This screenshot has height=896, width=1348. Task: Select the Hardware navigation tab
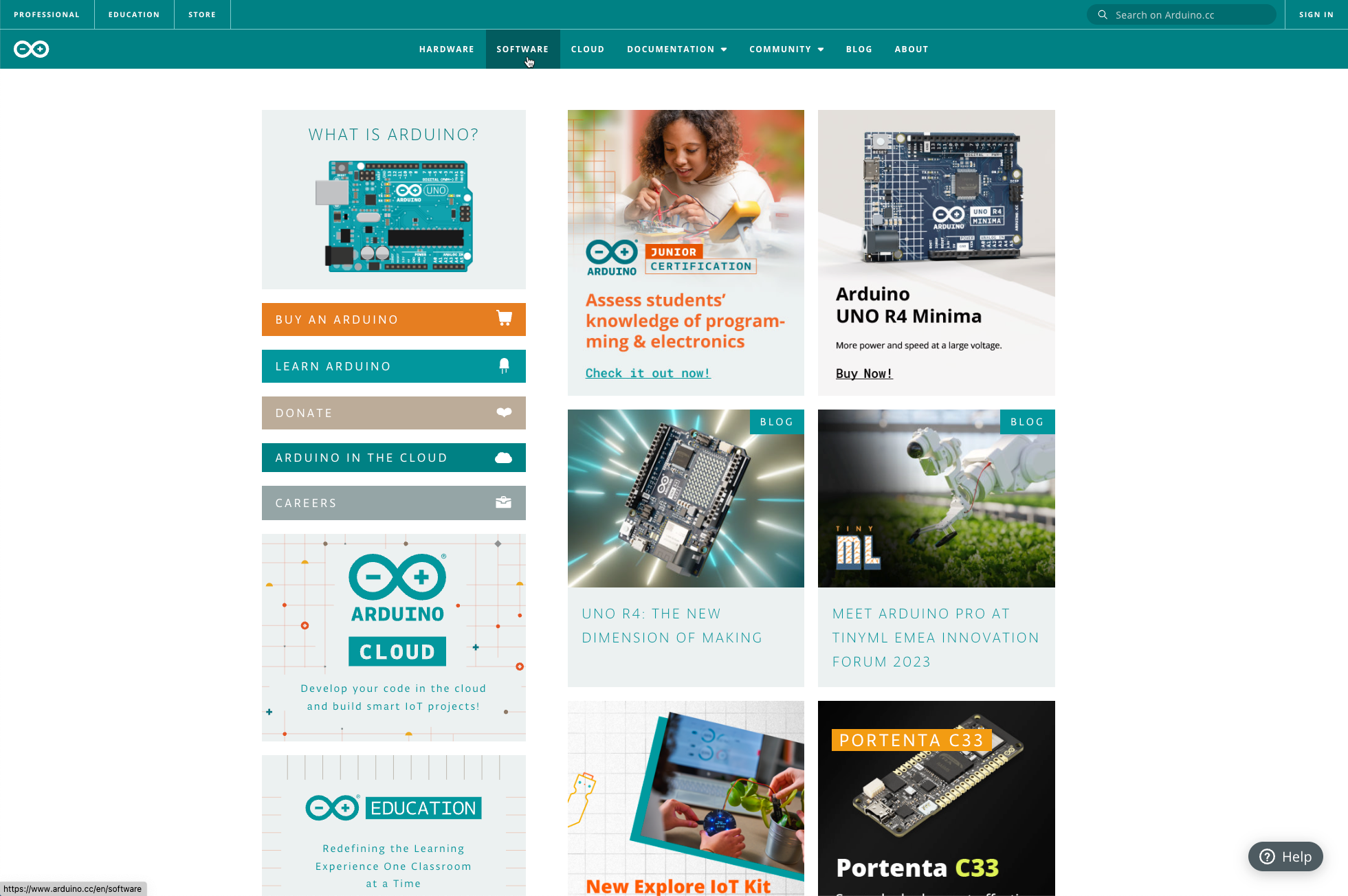(x=447, y=49)
